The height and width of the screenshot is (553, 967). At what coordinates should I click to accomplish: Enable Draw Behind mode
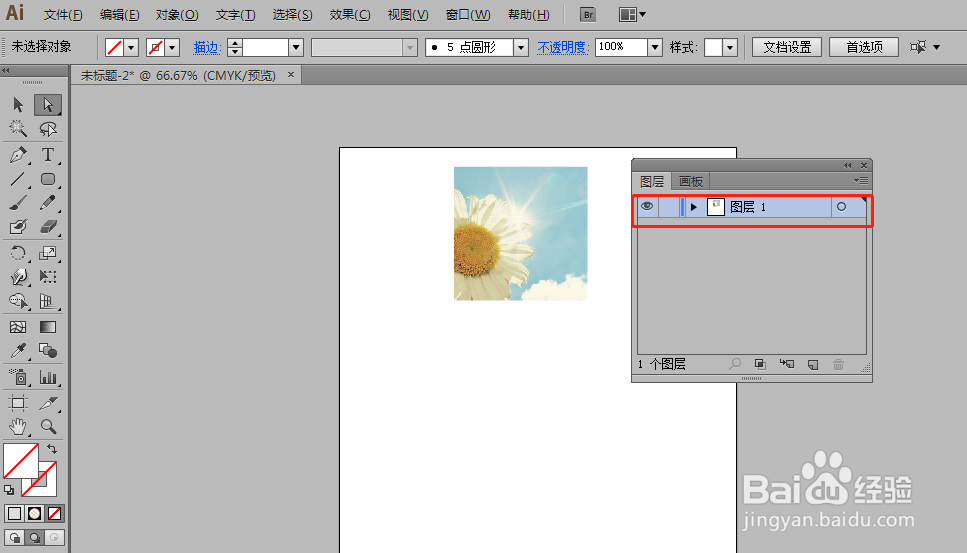click(35, 538)
